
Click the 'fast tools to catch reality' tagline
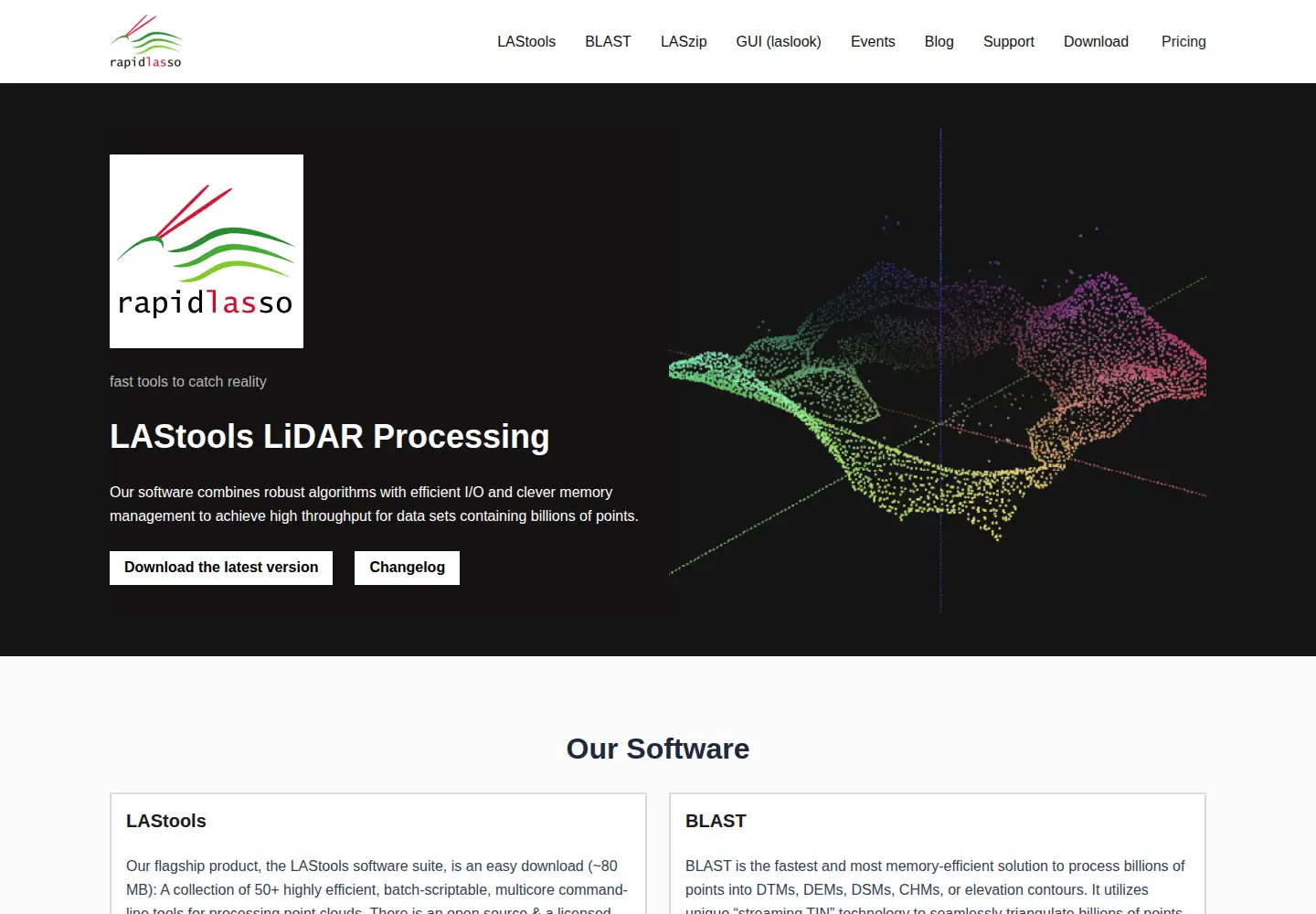[x=188, y=382]
